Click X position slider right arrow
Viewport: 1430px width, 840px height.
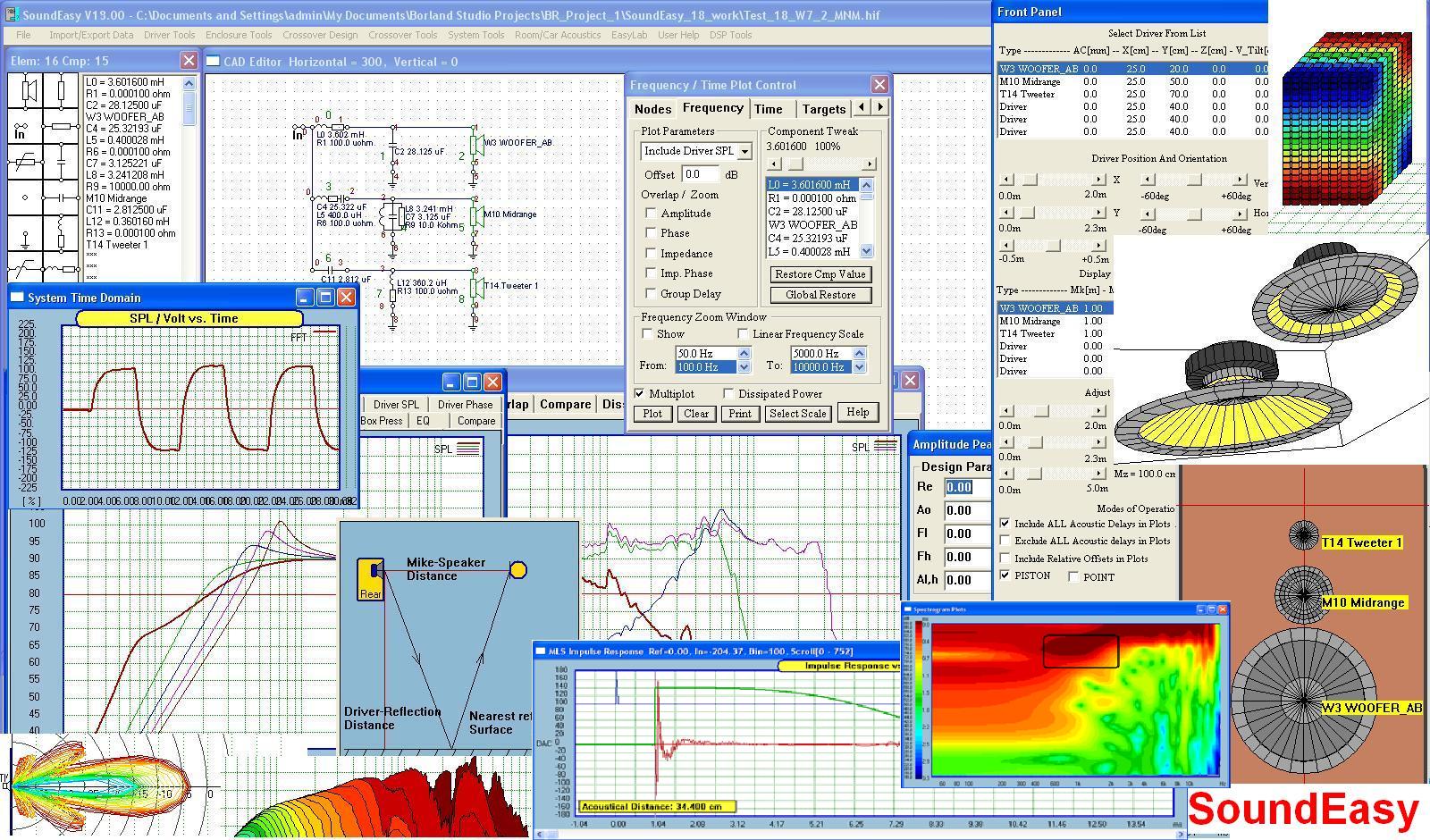point(1099,180)
